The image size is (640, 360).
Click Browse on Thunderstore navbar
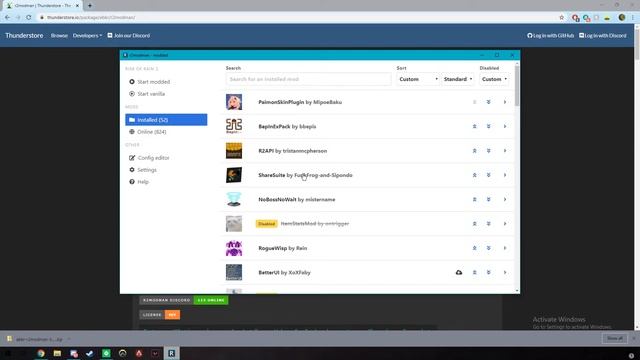point(59,36)
